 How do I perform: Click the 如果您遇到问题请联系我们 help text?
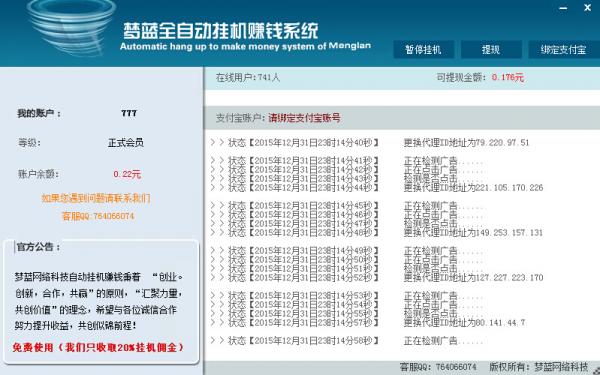coord(96,198)
